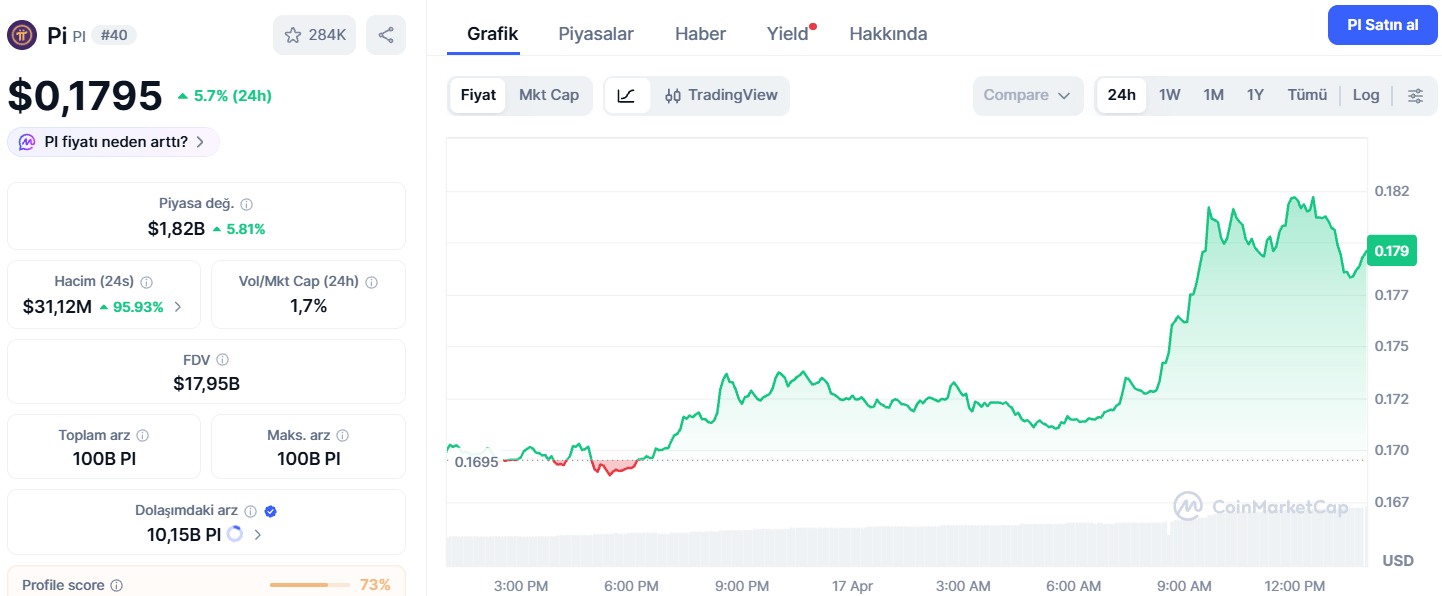Screen dimensions: 1442x596
Task: Click the 73% profile score value
Action: click(375, 585)
